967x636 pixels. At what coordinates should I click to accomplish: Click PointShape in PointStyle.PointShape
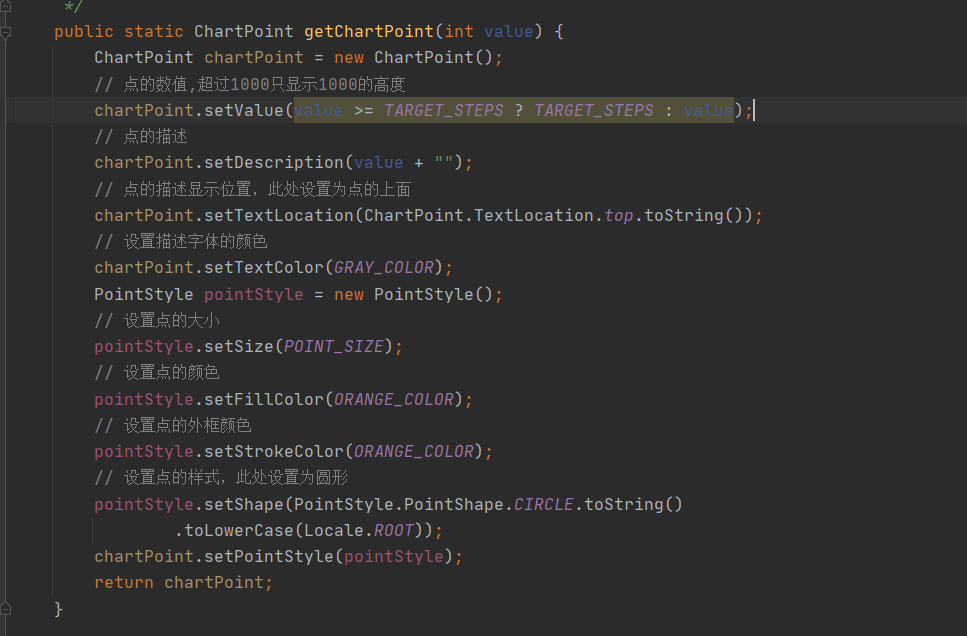pyautogui.click(x=454, y=505)
